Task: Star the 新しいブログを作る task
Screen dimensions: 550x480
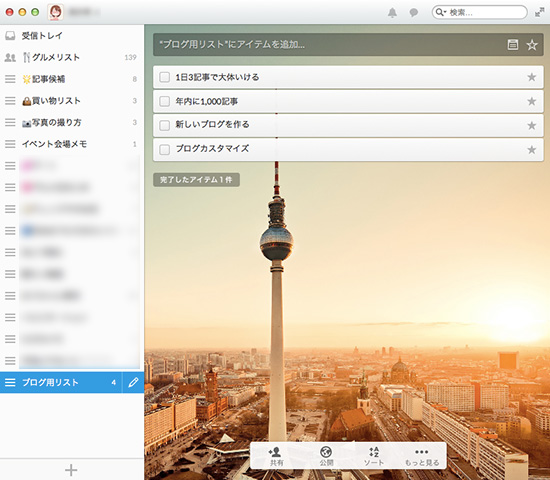Action: coord(532,125)
